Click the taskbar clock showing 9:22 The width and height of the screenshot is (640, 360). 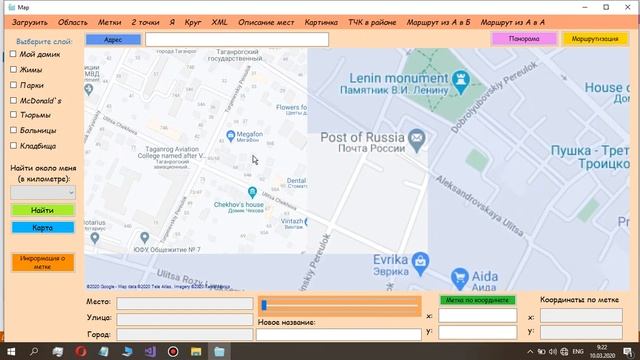click(x=602, y=351)
